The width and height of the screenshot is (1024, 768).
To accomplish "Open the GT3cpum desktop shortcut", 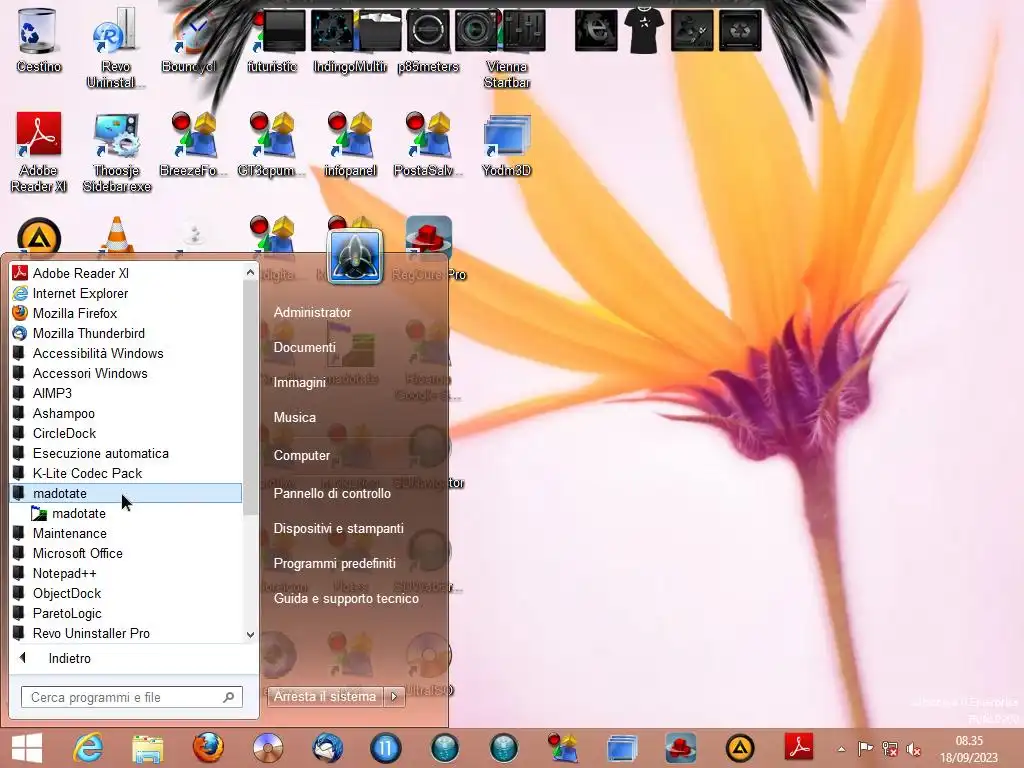I will [272, 144].
